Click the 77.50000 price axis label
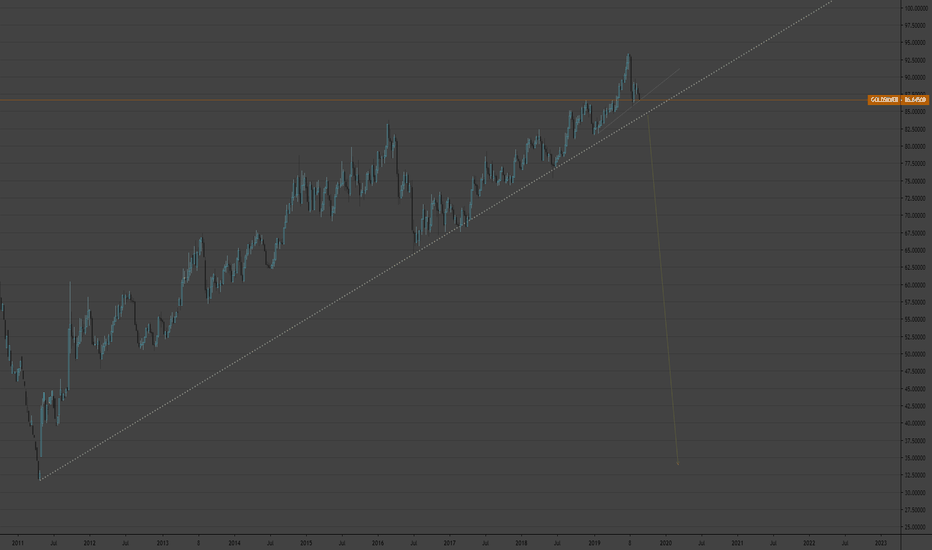 (915, 164)
